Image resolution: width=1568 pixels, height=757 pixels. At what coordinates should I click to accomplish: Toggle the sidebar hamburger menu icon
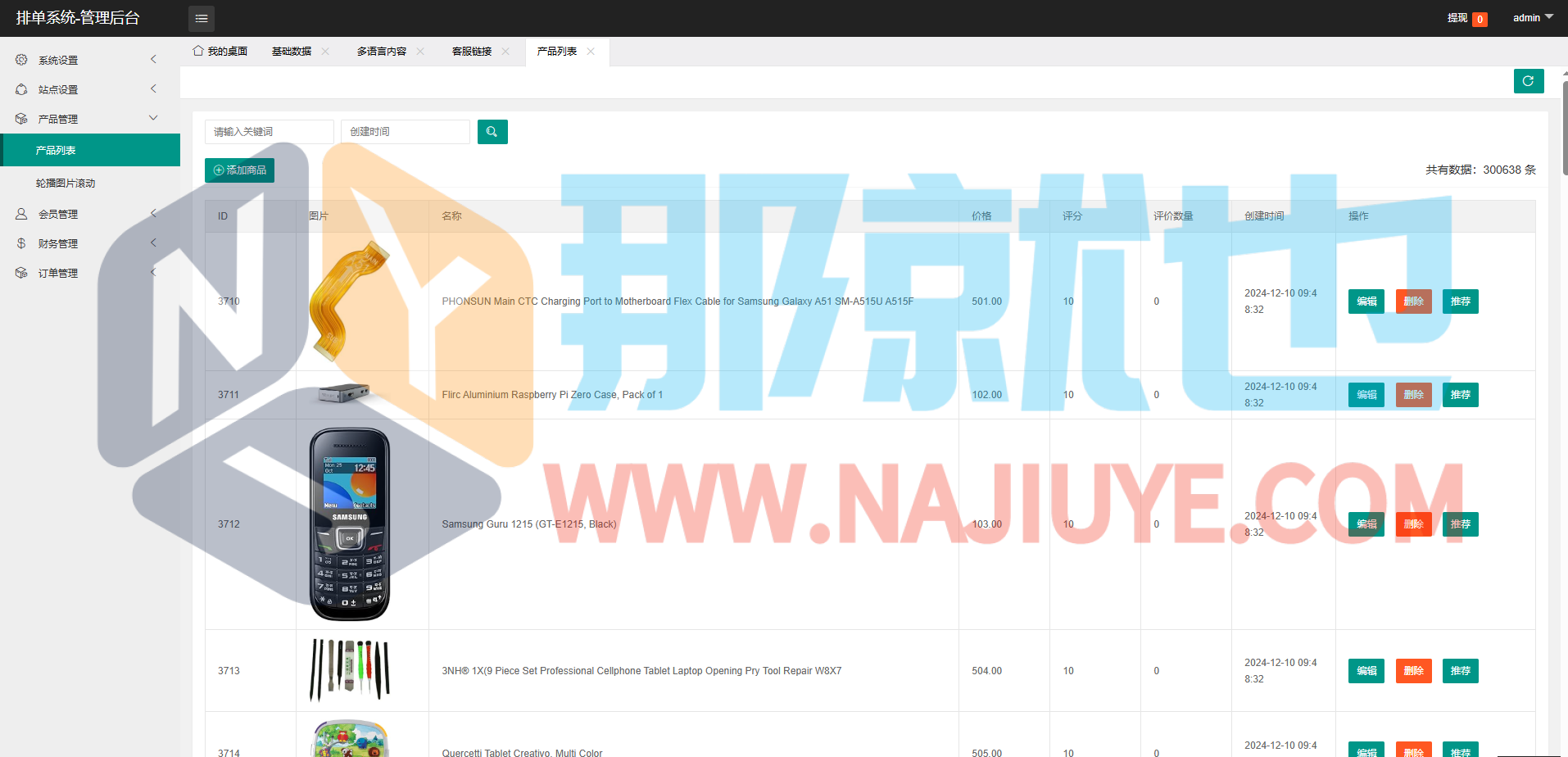(201, 18)
